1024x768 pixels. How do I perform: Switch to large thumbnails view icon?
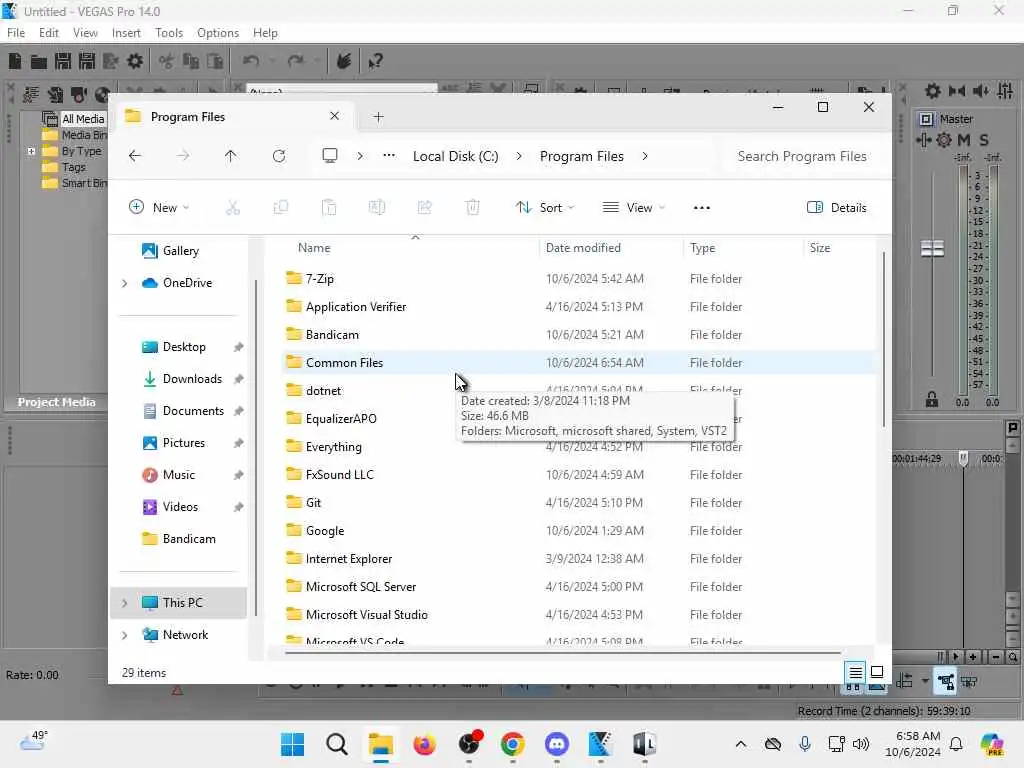click(877, 671)
